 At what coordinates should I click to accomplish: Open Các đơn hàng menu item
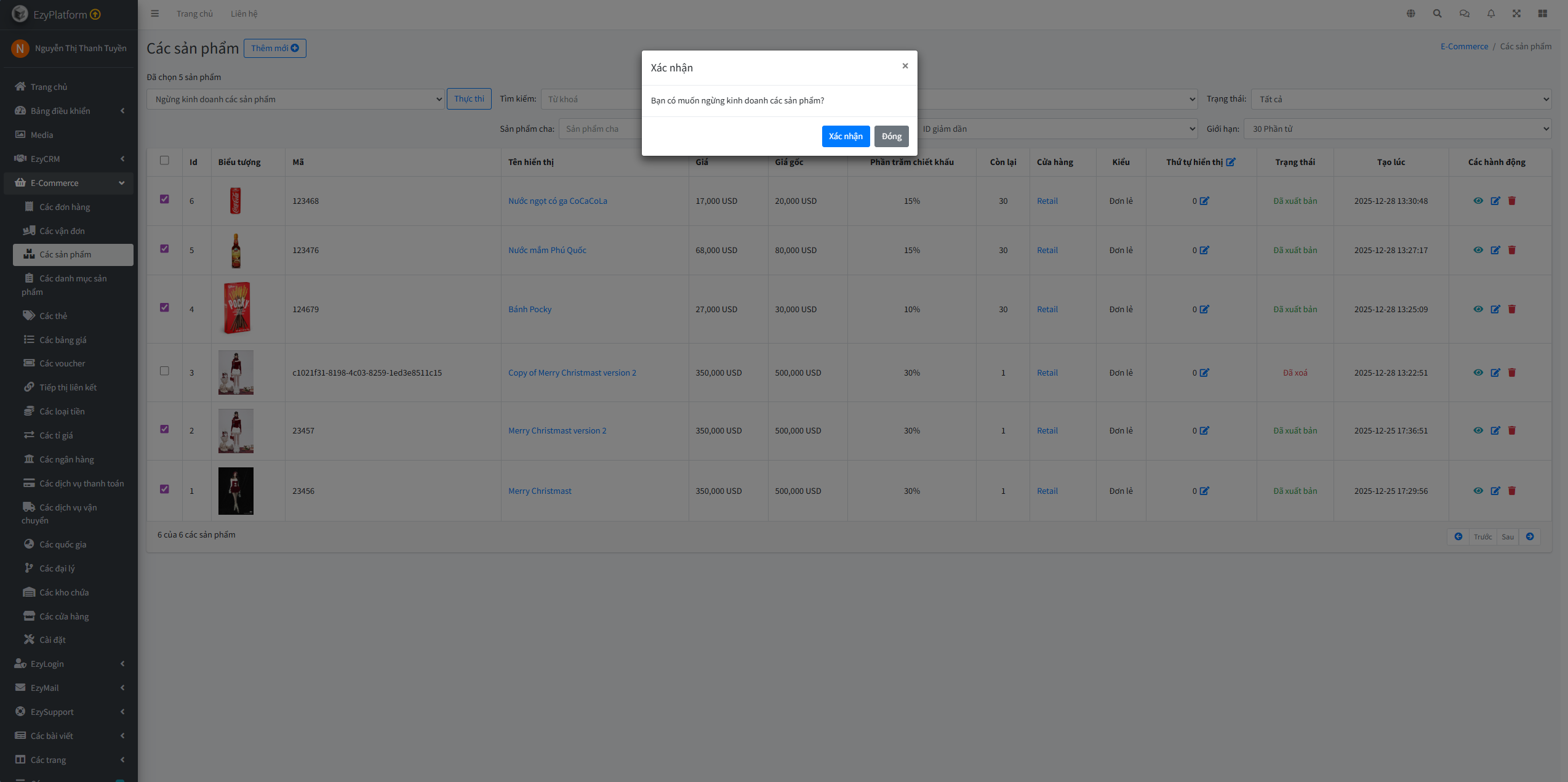(x=65, y=207)
